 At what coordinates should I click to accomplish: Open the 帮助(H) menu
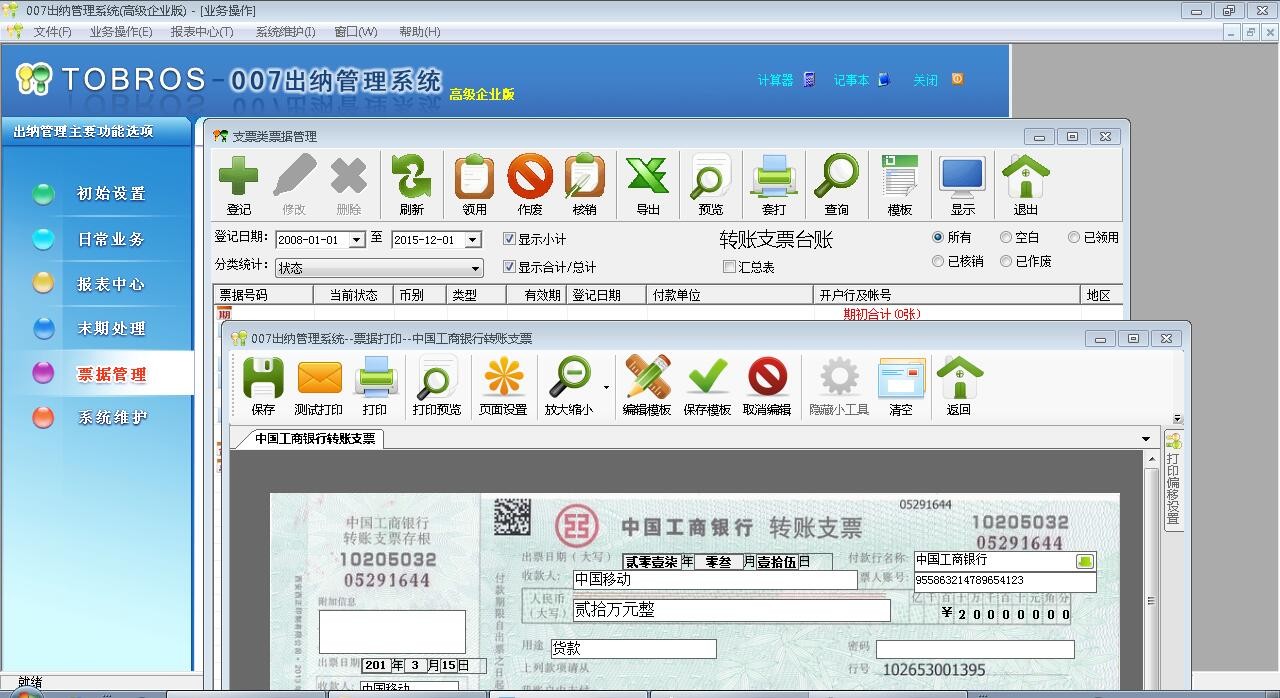[x=419, y=32]
